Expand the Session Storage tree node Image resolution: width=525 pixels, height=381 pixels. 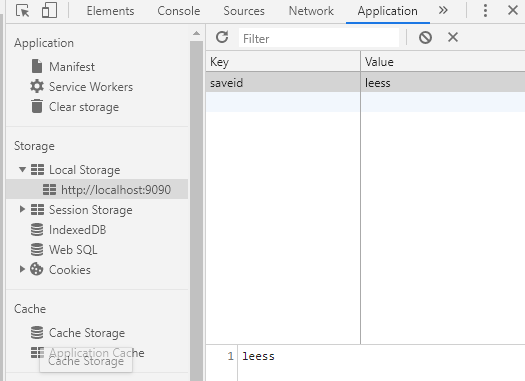pyautogui.click(x=22, y=210)
